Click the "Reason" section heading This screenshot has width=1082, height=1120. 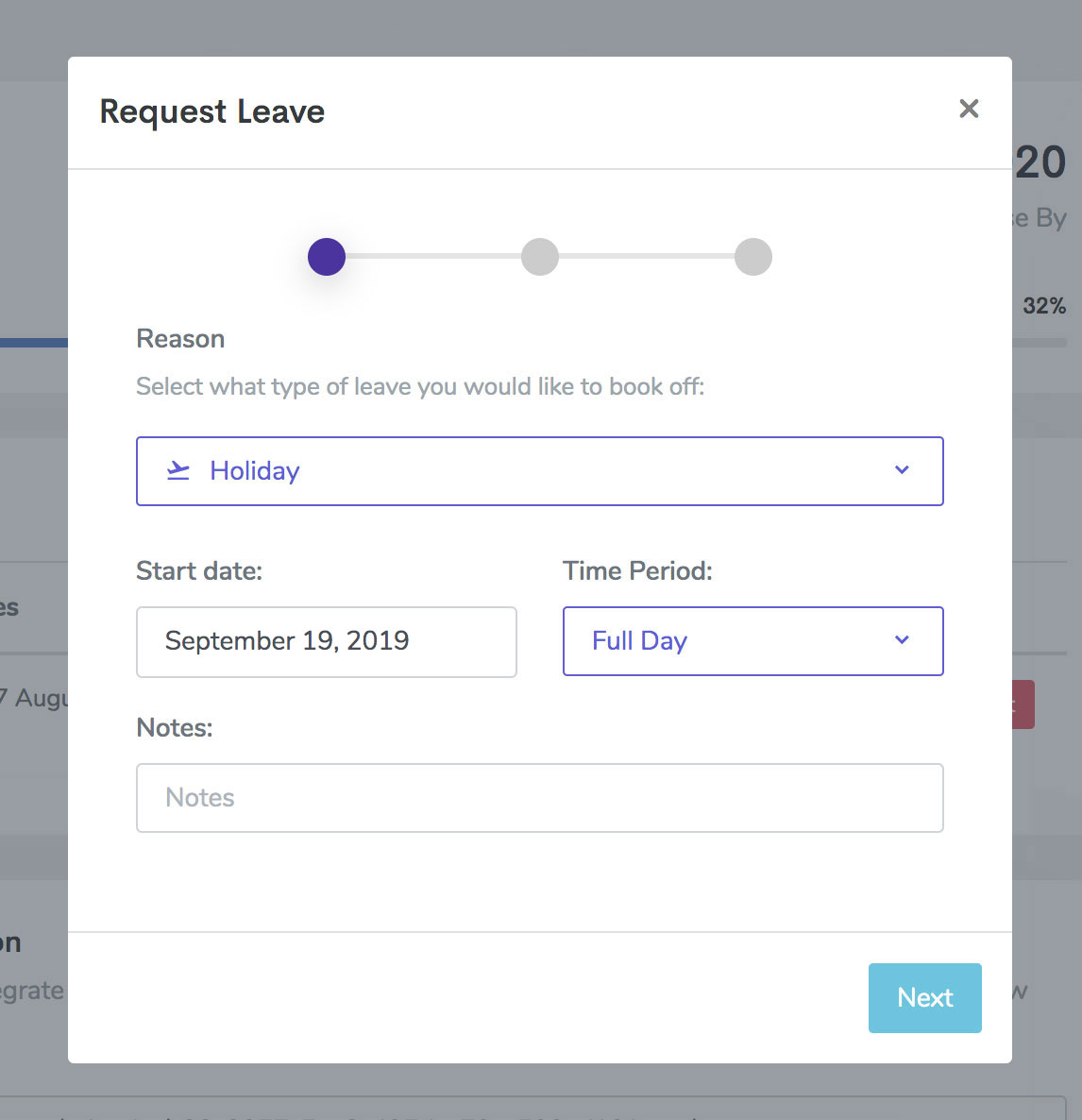[x=180, y=339]
